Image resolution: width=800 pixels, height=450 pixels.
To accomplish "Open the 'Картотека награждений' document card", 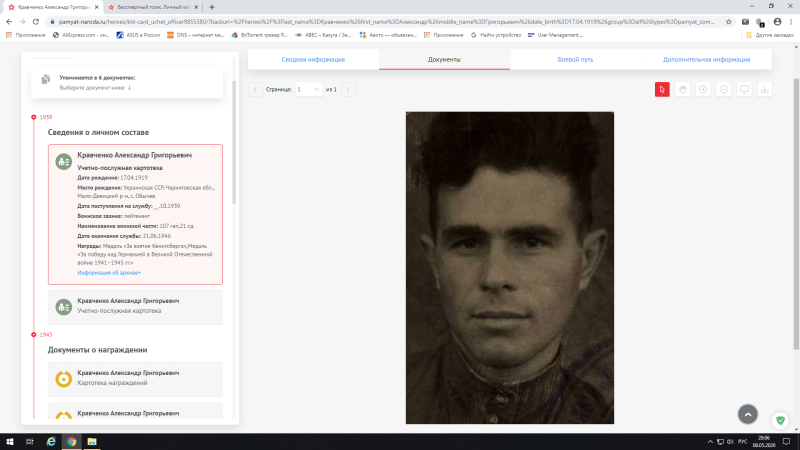I will 136,377.
